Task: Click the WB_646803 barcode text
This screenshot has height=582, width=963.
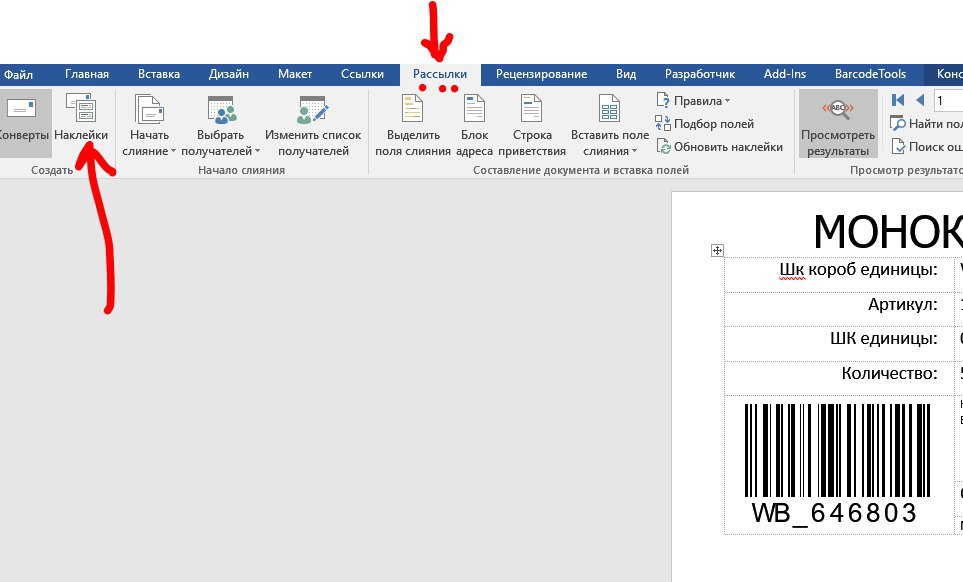Action: (x=835, y=513)
